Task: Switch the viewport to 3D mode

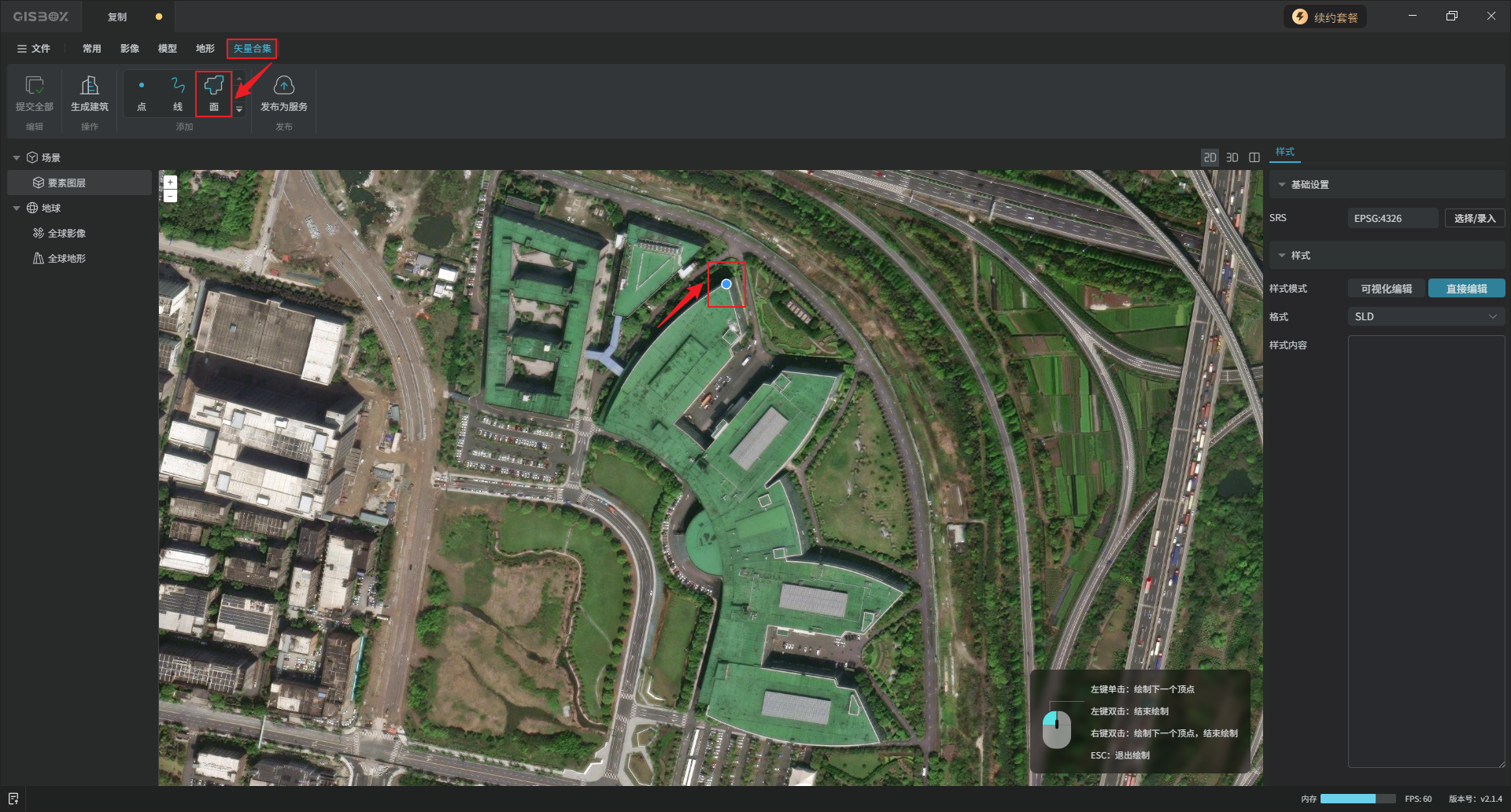Action: pos(1232,157)
